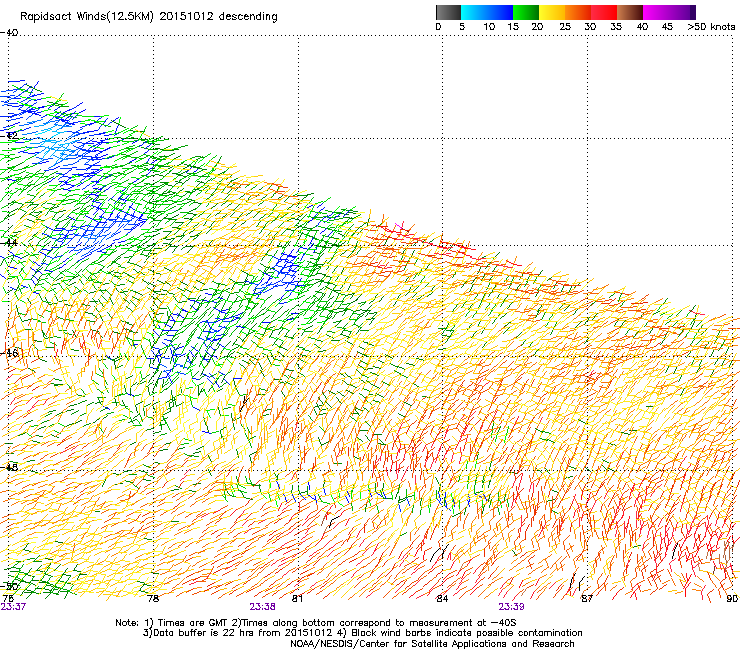Click the '10' legend scale label

coord(489,27)
